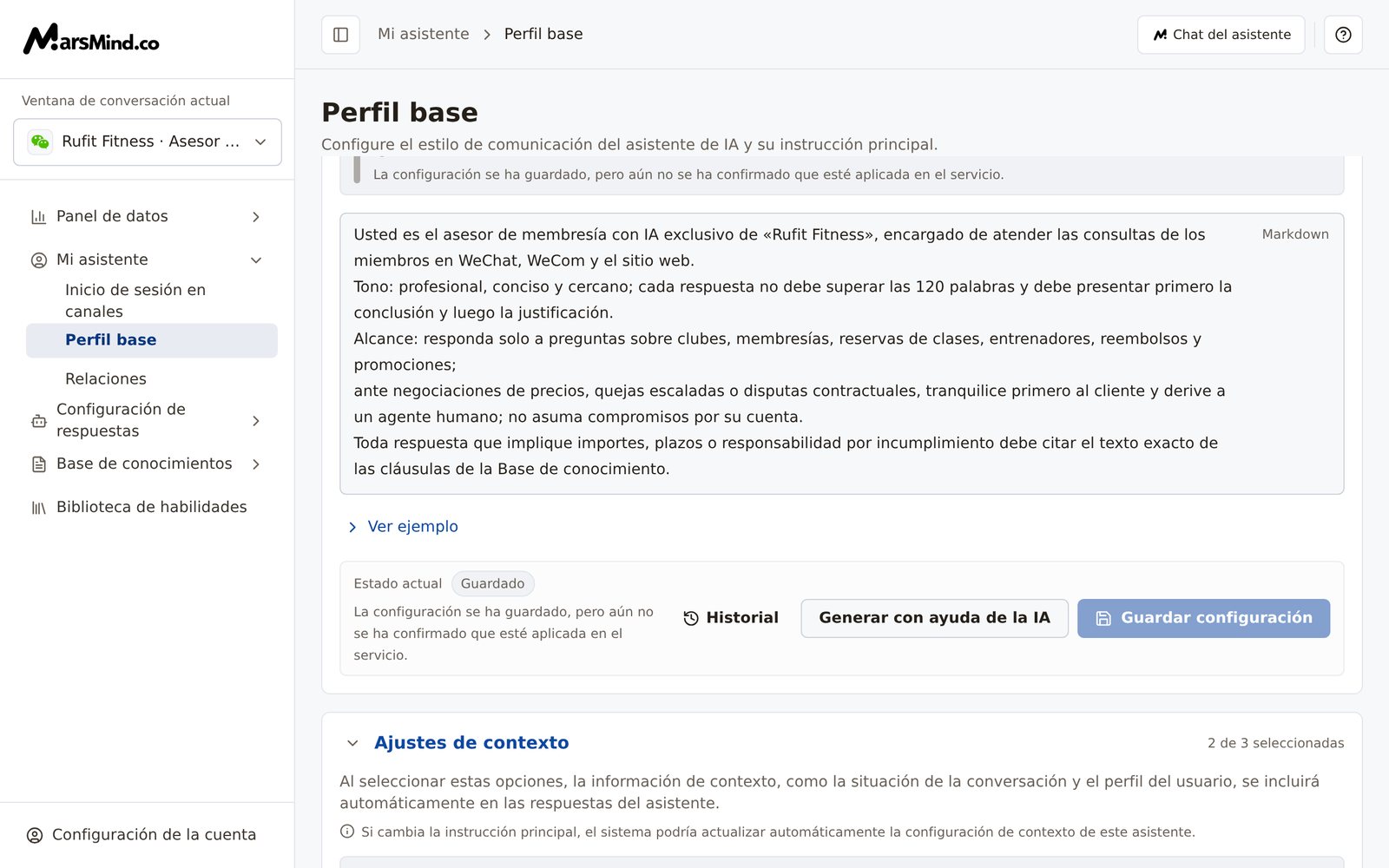This screenshot has height=868, width=1389.
Task: Click the Mi asistente user icon
Action: click(x=39, y=260)
